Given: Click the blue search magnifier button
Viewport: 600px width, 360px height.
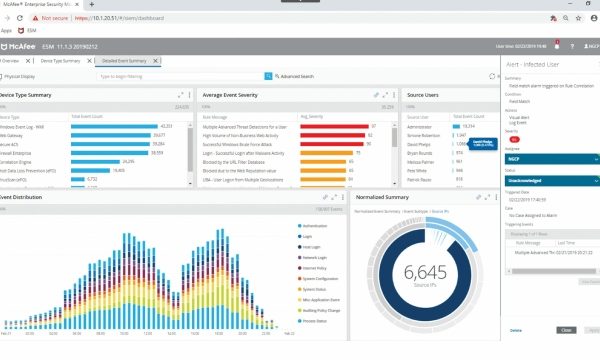Looking at the screenshot, I should [x=268, y=77].
